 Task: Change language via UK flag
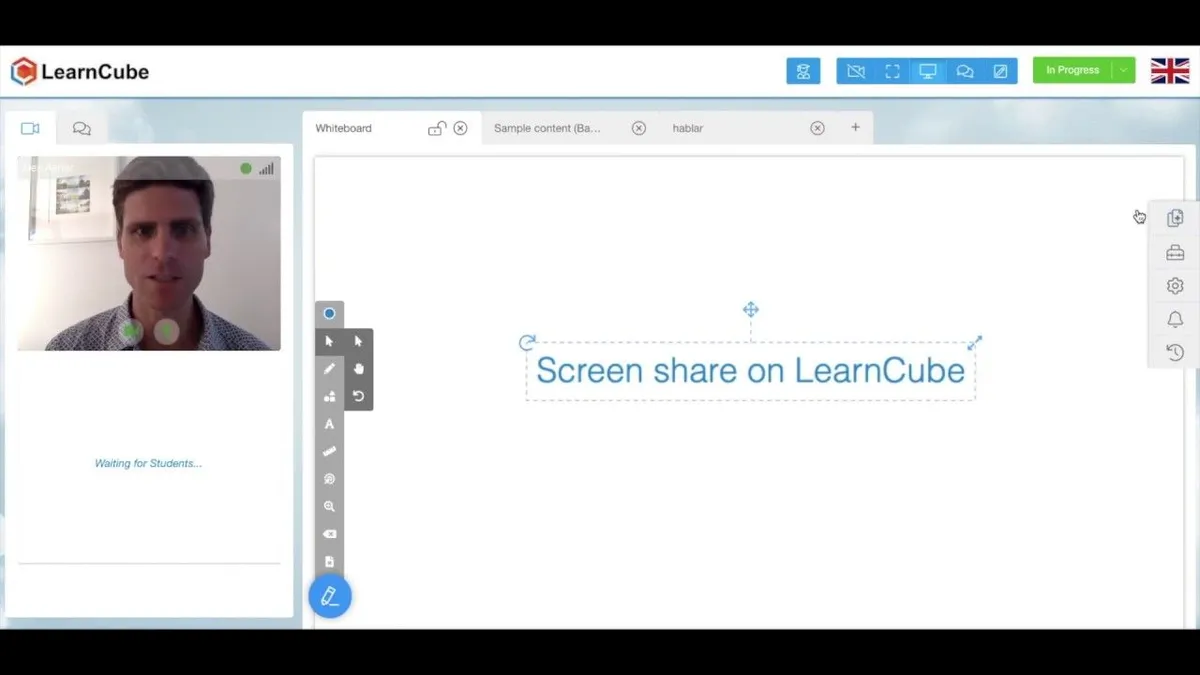coord(1170,70)
